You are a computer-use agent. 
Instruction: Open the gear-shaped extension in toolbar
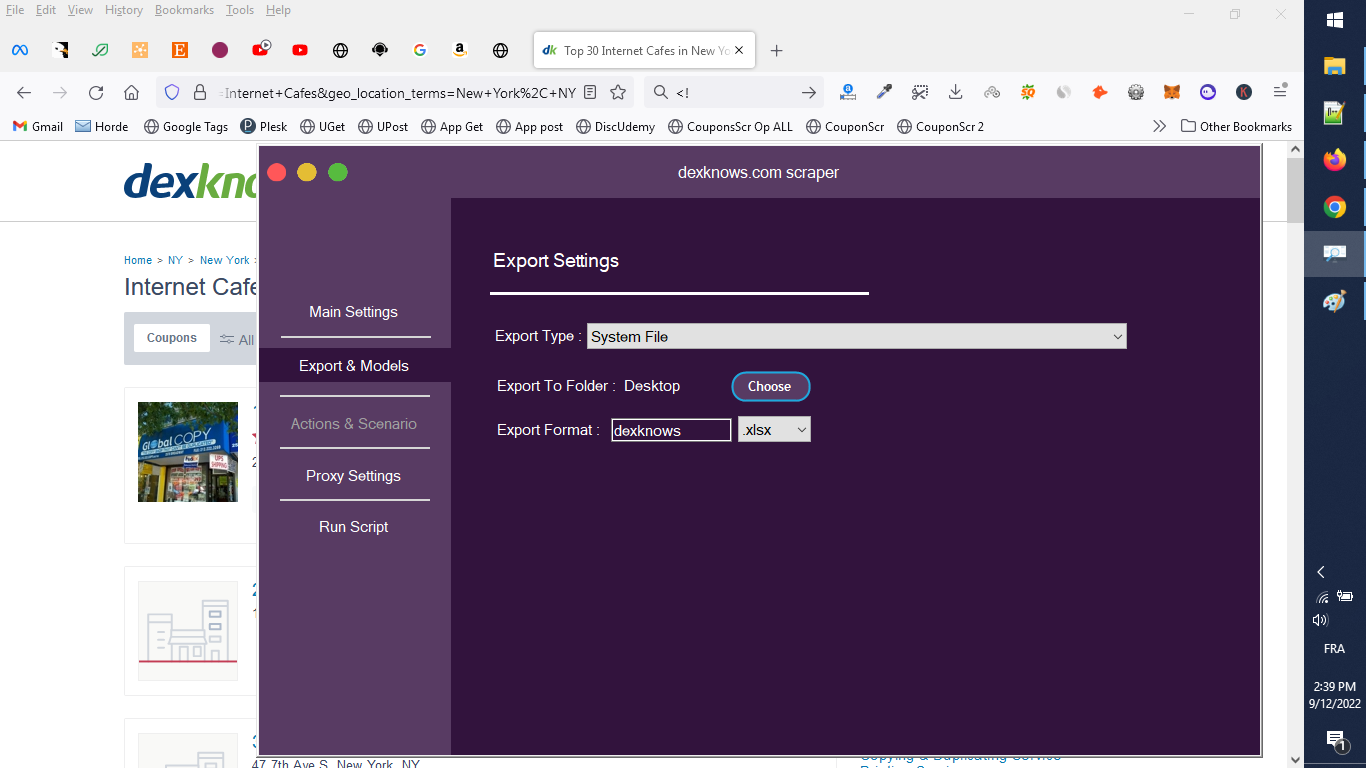[1136, 93]
